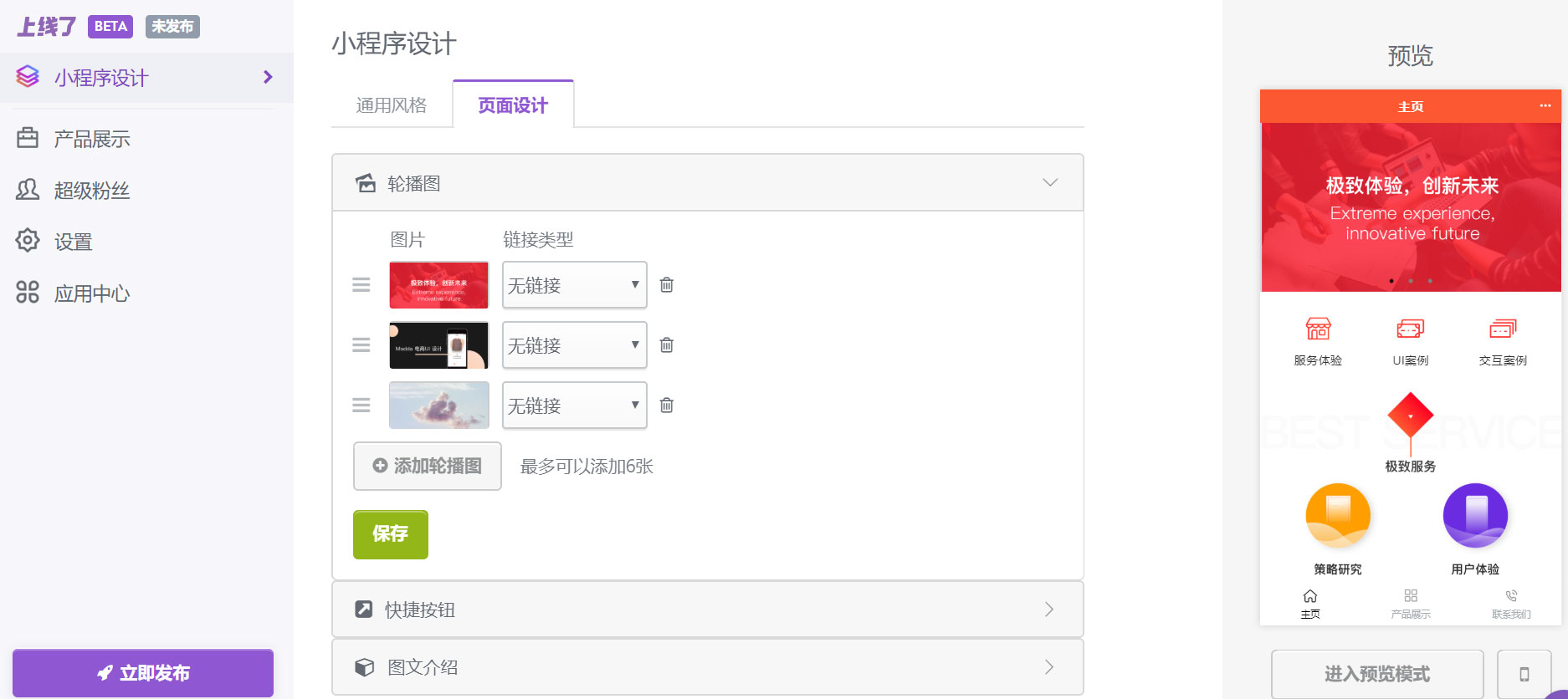Open the 无链接 dropdown for the first image
The image size is (1568, 699).
pos(574,284)
